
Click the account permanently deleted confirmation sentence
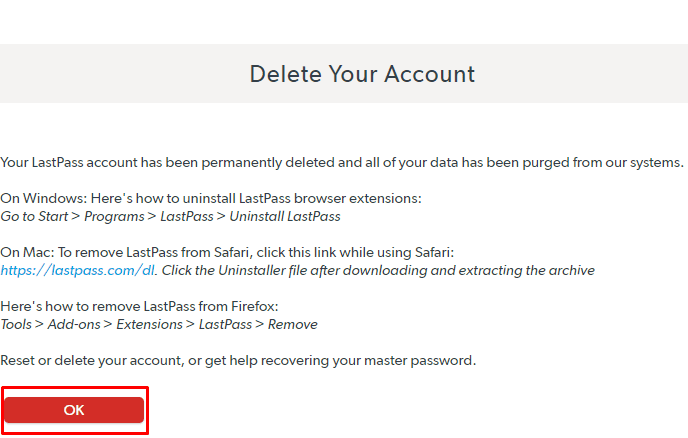pos(342,163)
